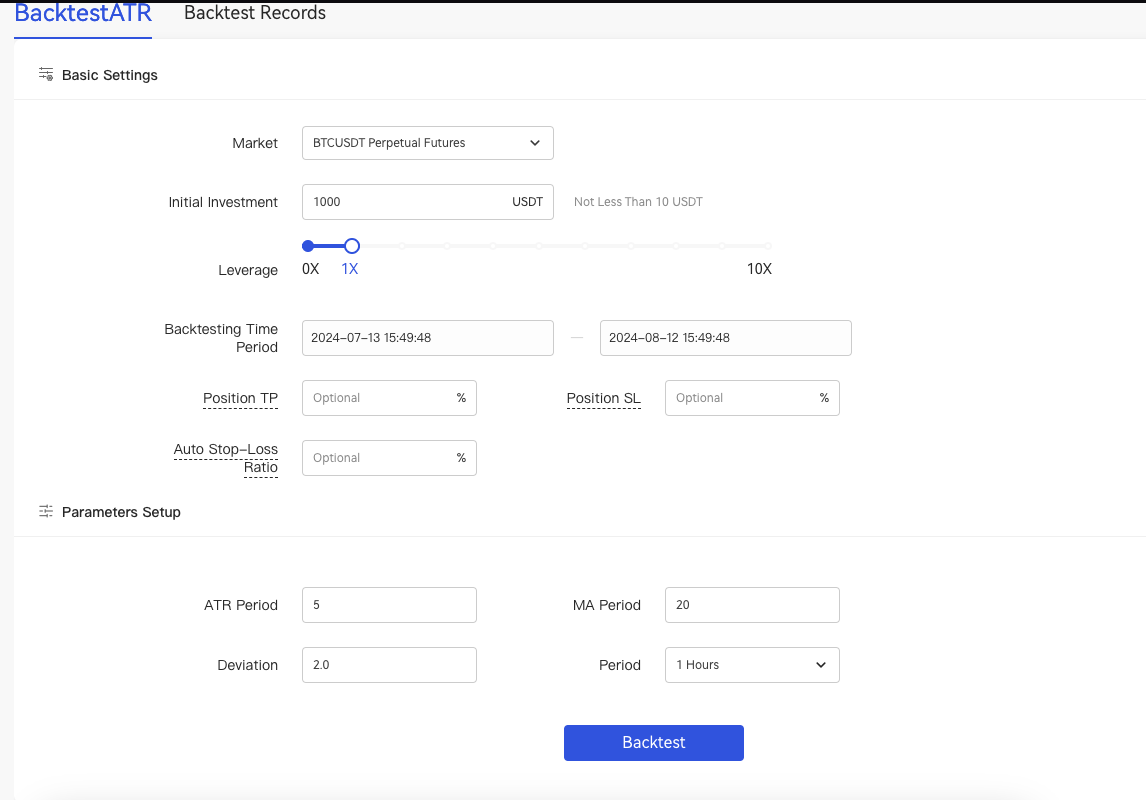This screenshot has height=800, width=1146.
Task: Click the 1X leverage slider handle
Action: coord(351,246)
